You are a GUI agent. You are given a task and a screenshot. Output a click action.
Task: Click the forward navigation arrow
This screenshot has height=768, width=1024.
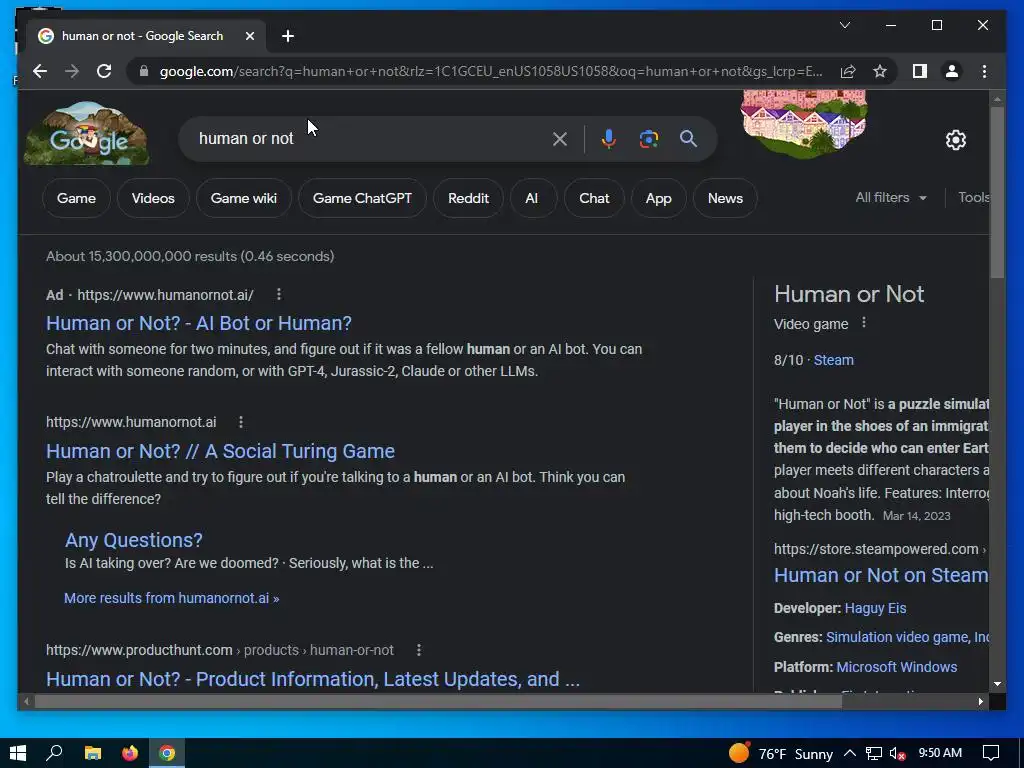tap(72, 71)
